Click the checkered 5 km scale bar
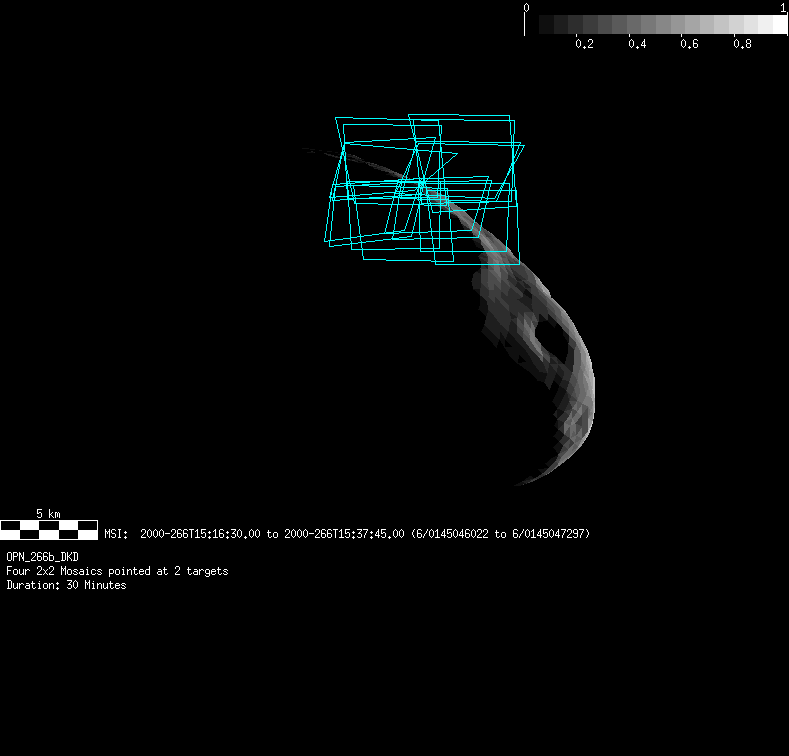 point(49,529)
